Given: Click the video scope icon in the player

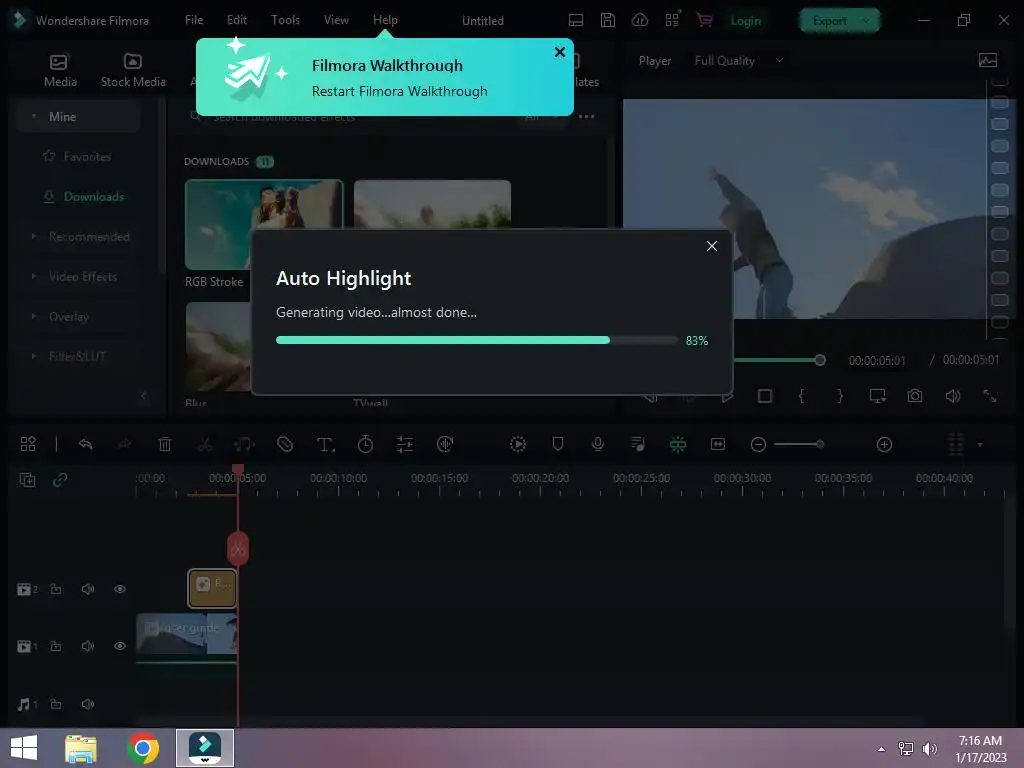Looking at the screenshot, I should pyautogui.click(x=988, y=61).
